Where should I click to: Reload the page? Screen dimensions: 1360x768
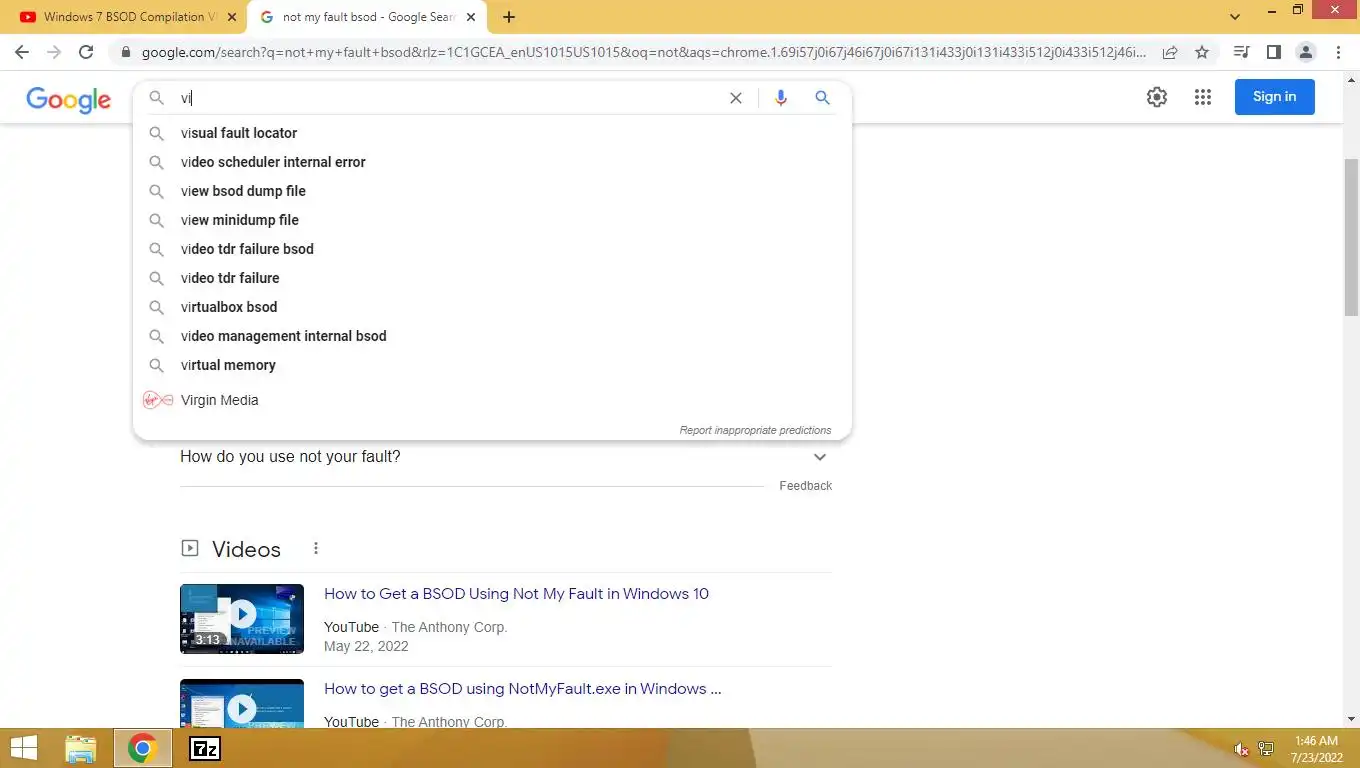86,52
